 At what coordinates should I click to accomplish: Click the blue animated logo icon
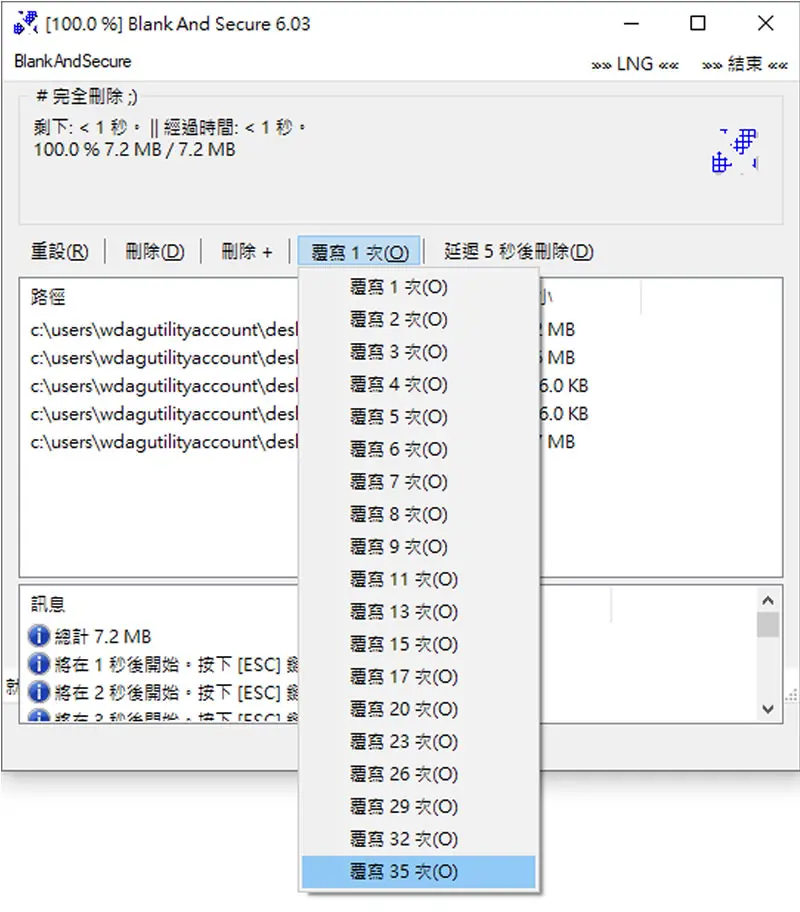tap(735, 151)
